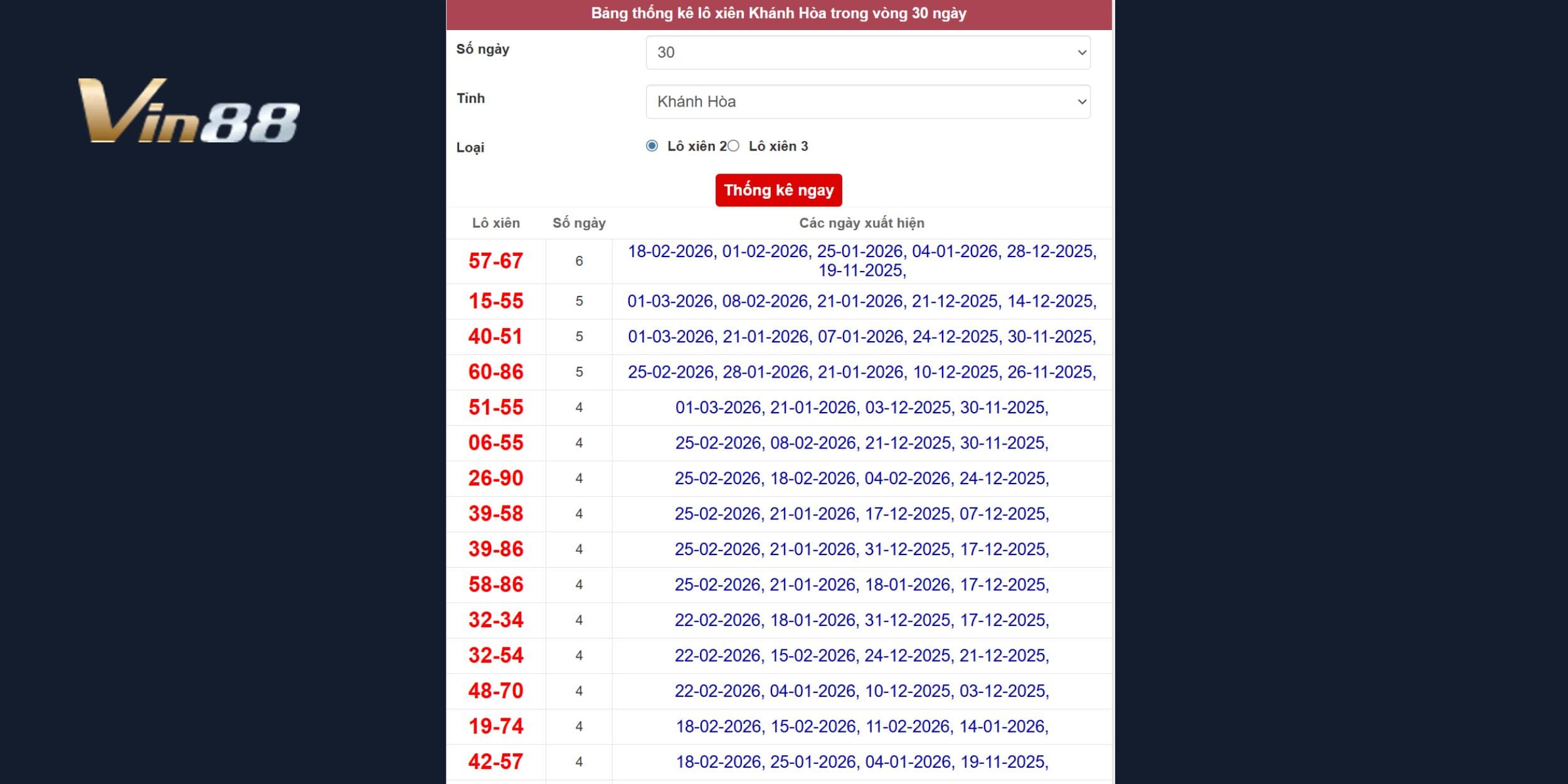1568x784 pixels.
Task: Click the pair 15-55 in the table
Action: click(496, 300)
